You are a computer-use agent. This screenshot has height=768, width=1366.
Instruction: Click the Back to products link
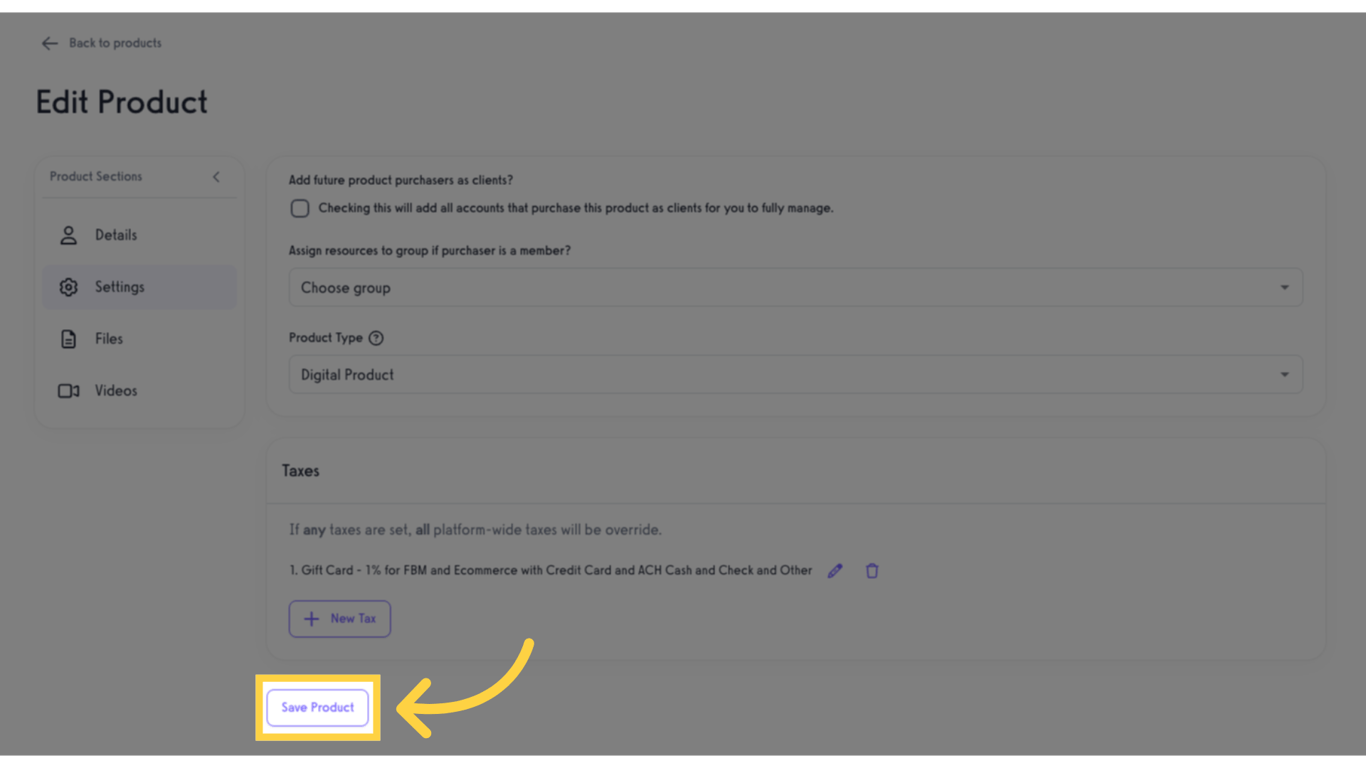tap(114, 43)
